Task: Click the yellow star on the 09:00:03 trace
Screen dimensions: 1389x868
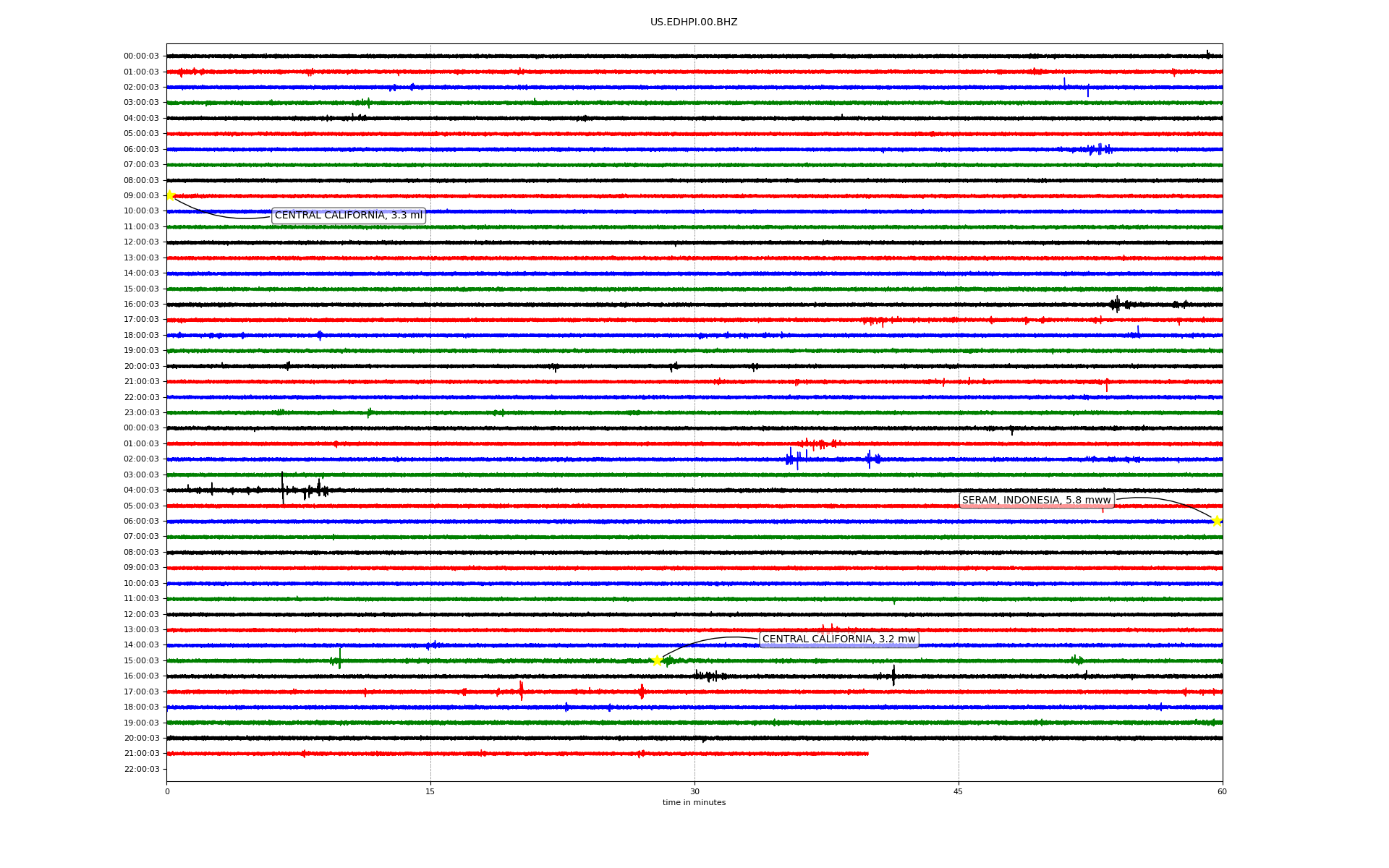Action: pos(170,195)
